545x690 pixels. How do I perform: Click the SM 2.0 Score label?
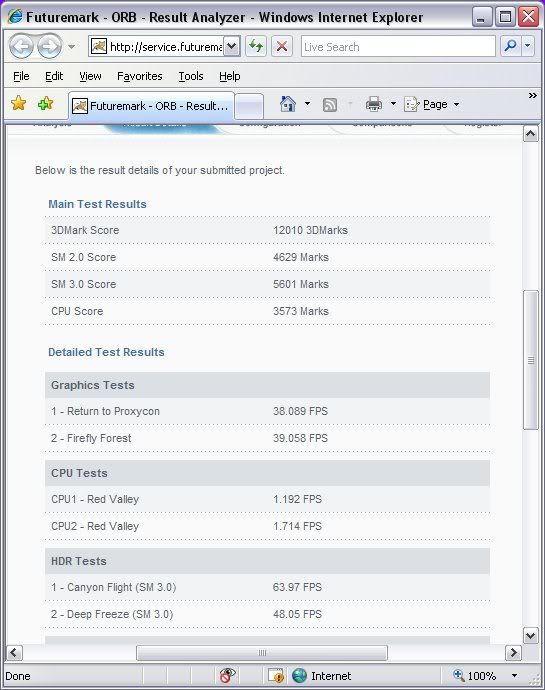(x=84, y=257)
